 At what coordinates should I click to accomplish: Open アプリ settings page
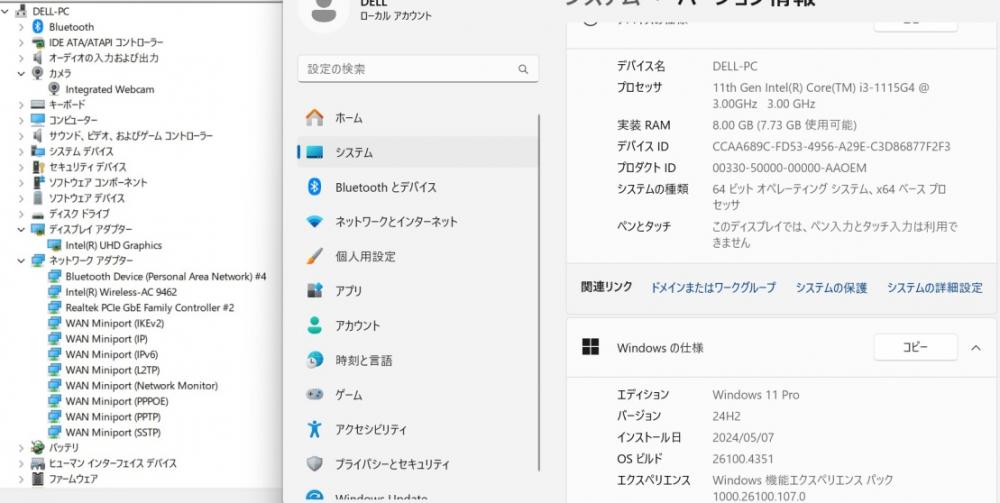click(x=418, y=291)
